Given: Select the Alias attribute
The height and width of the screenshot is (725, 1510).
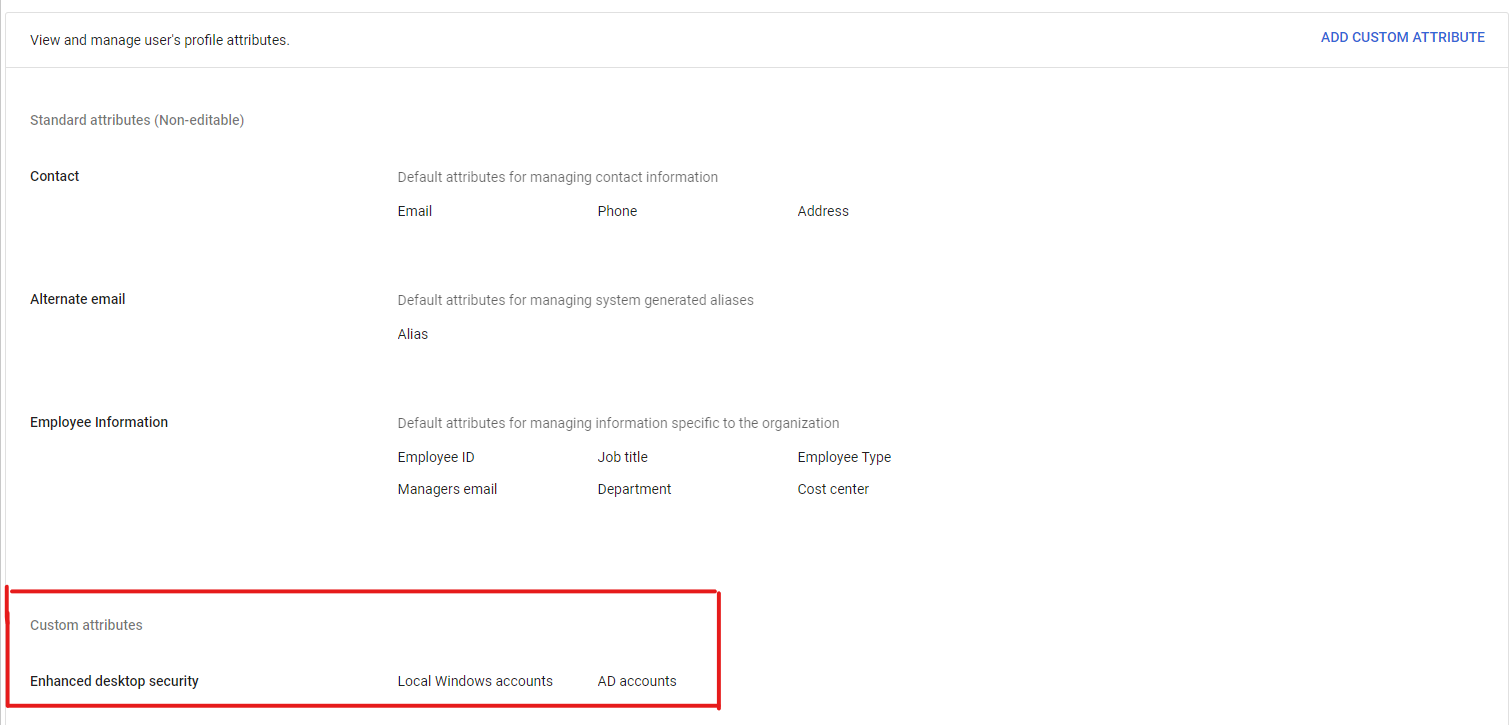Looking at the screenshot, I should (x=413, y=334).
